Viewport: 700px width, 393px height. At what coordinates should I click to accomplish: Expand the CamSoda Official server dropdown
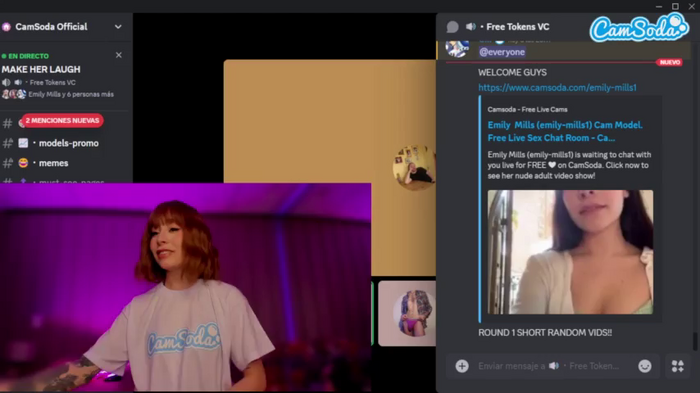[118, 27]
